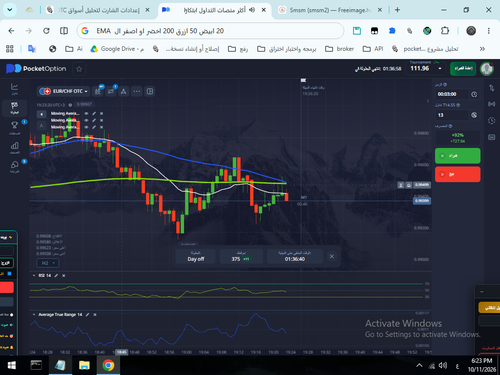Open the bottom icon in right sidebar
The image size is (500, 375).
491,137
